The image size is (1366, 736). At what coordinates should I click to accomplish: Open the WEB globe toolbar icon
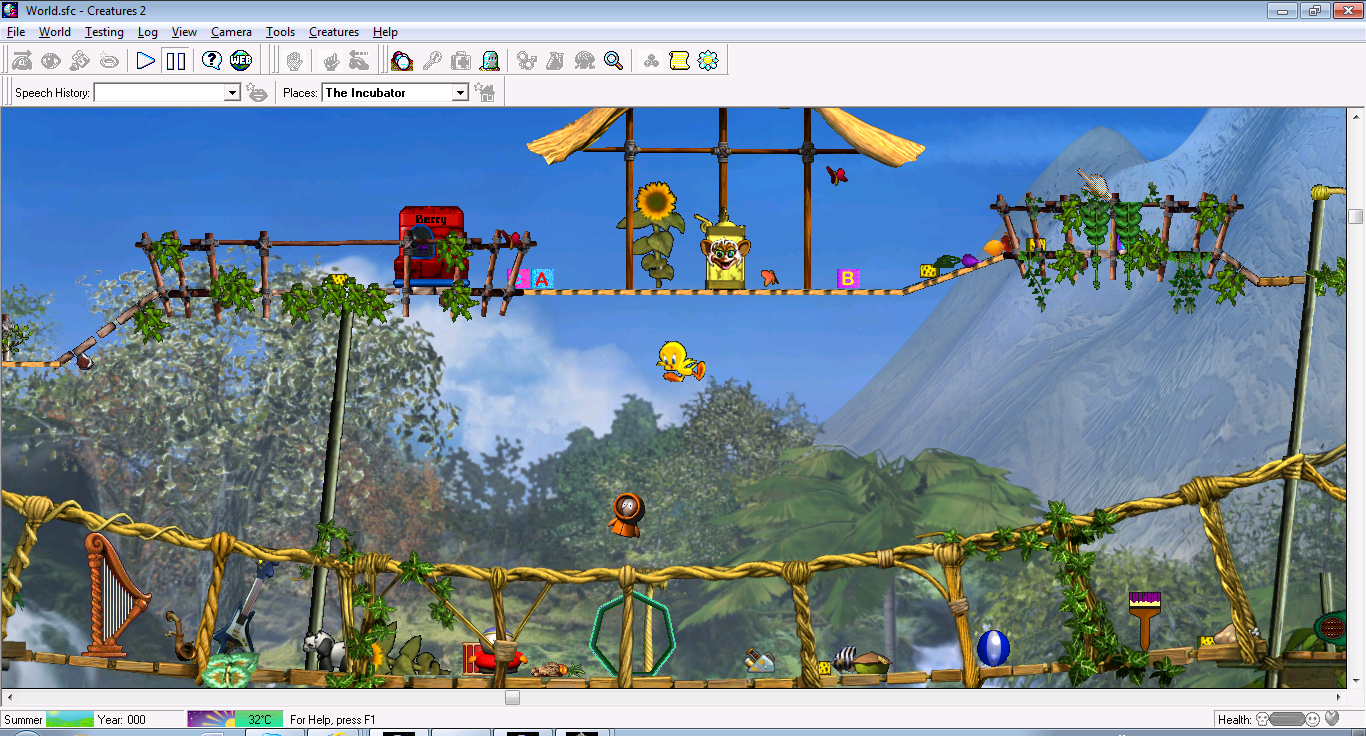241,61
